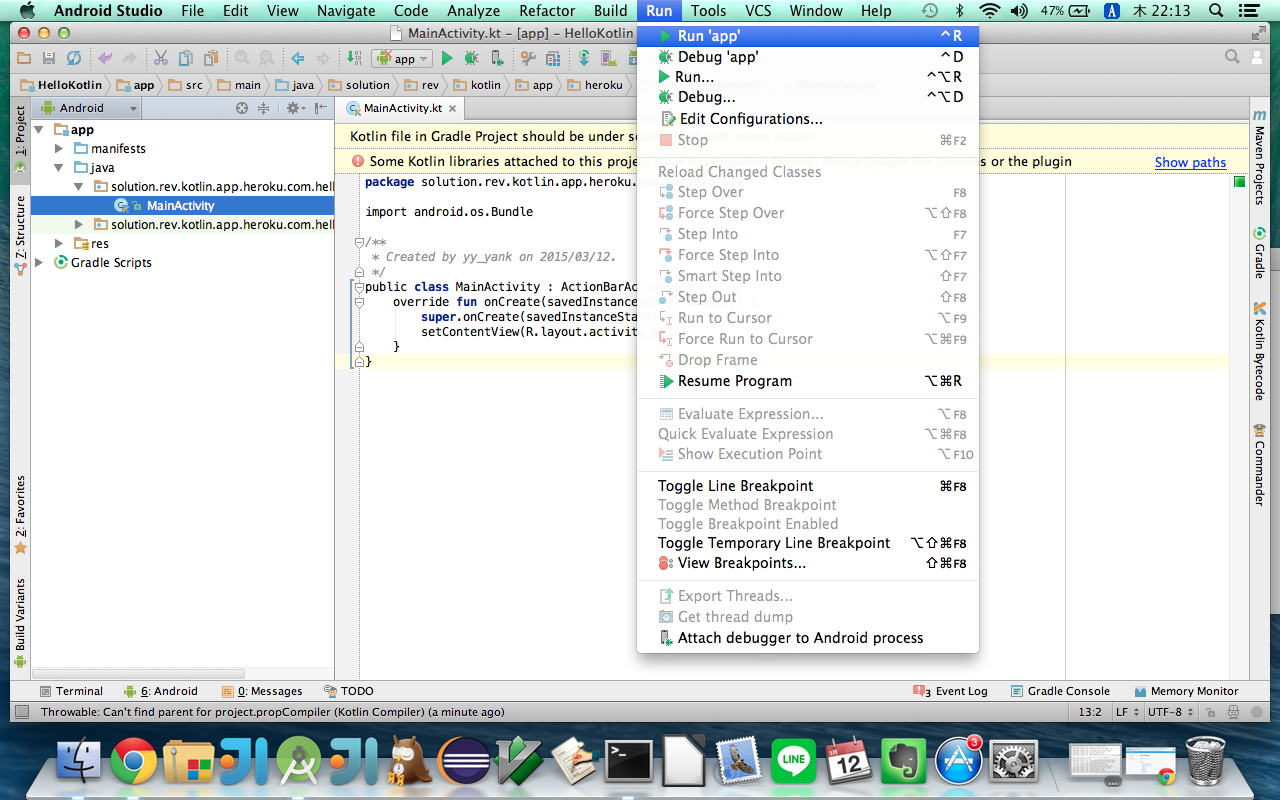
Task: Click the Chrome icon in the Dock
Action: (133, 761)
